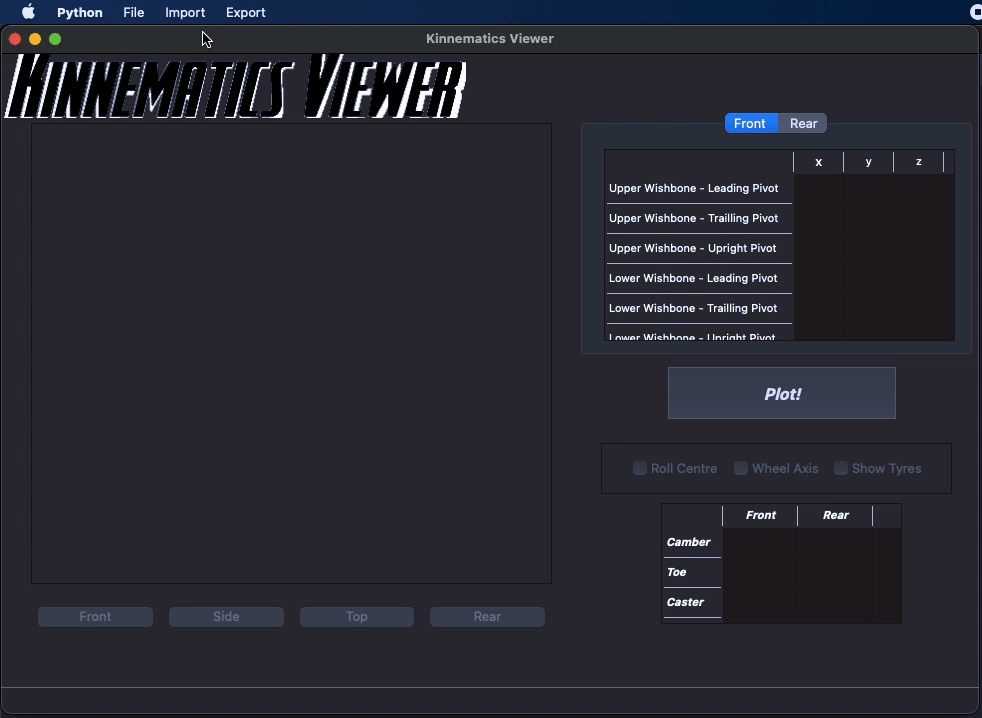Open the Apple menu
Screen dimensions: 982x718
coord(27,12)
